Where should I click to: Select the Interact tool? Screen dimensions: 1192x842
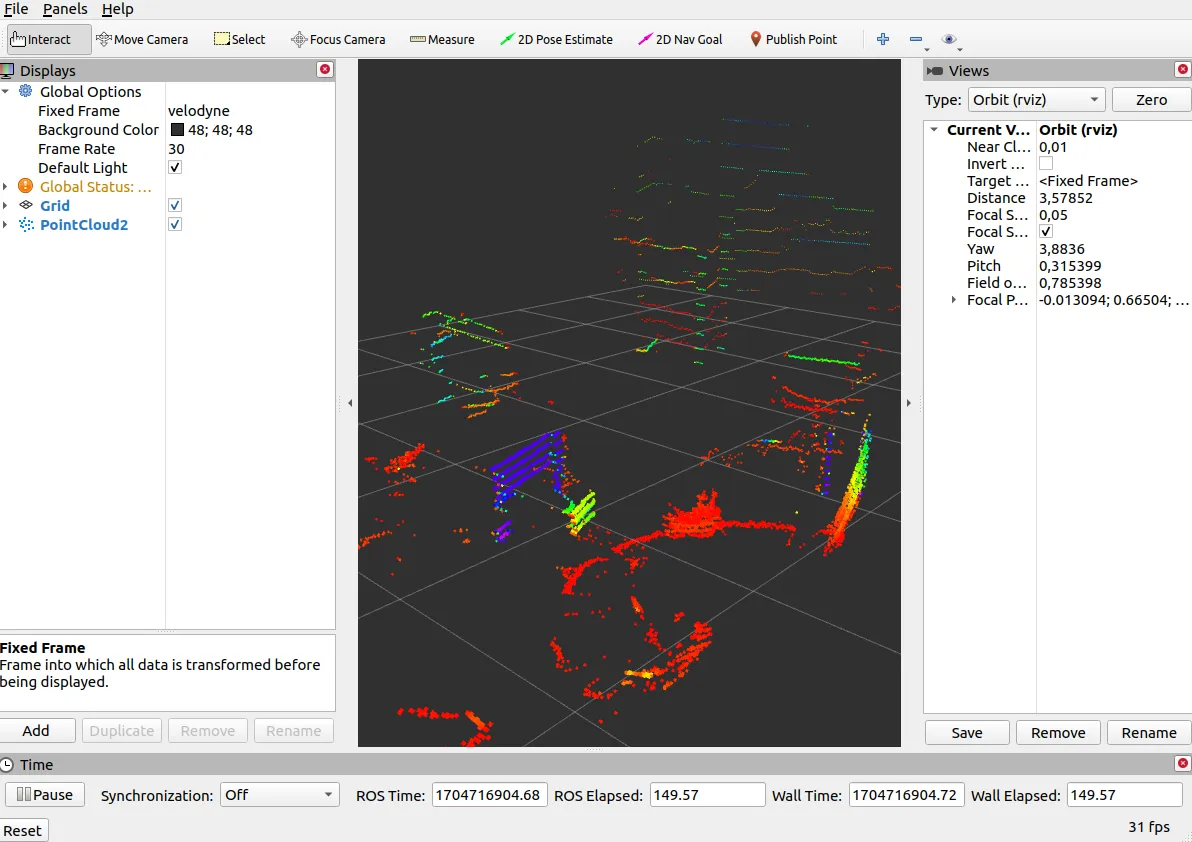click(49, 40)
